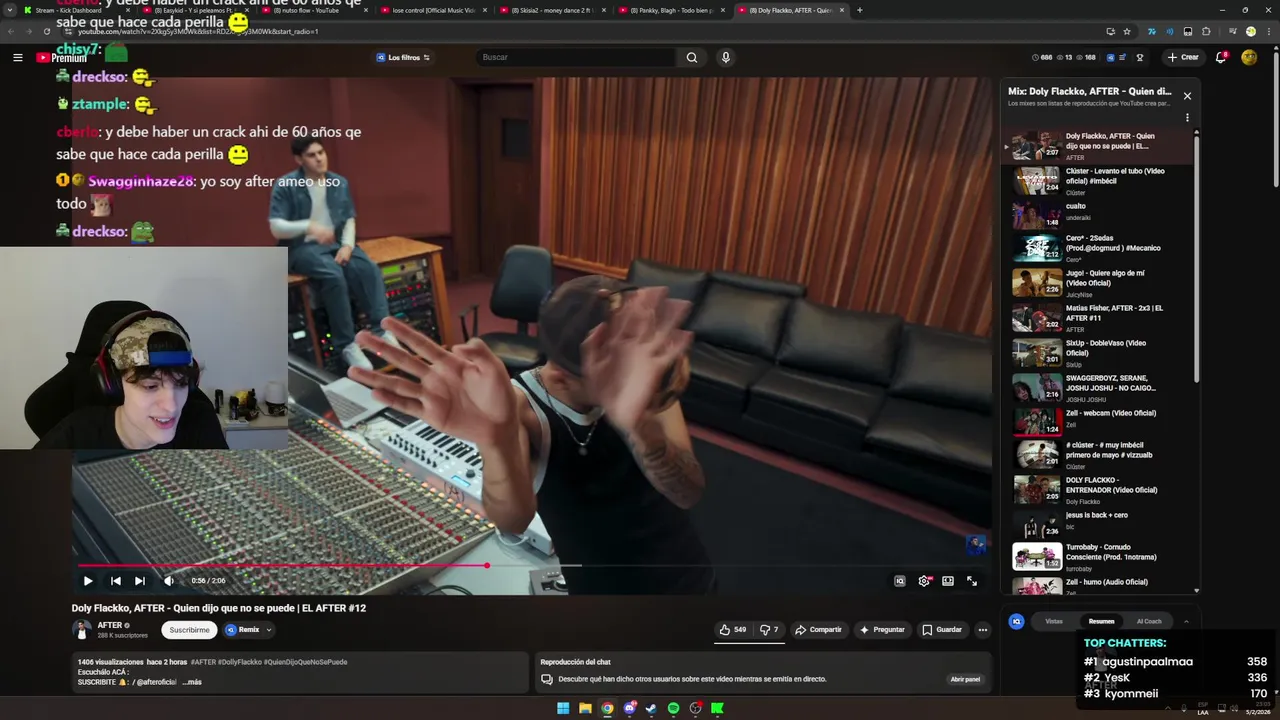Enter fullscreen on the video player

coord(971,580)
